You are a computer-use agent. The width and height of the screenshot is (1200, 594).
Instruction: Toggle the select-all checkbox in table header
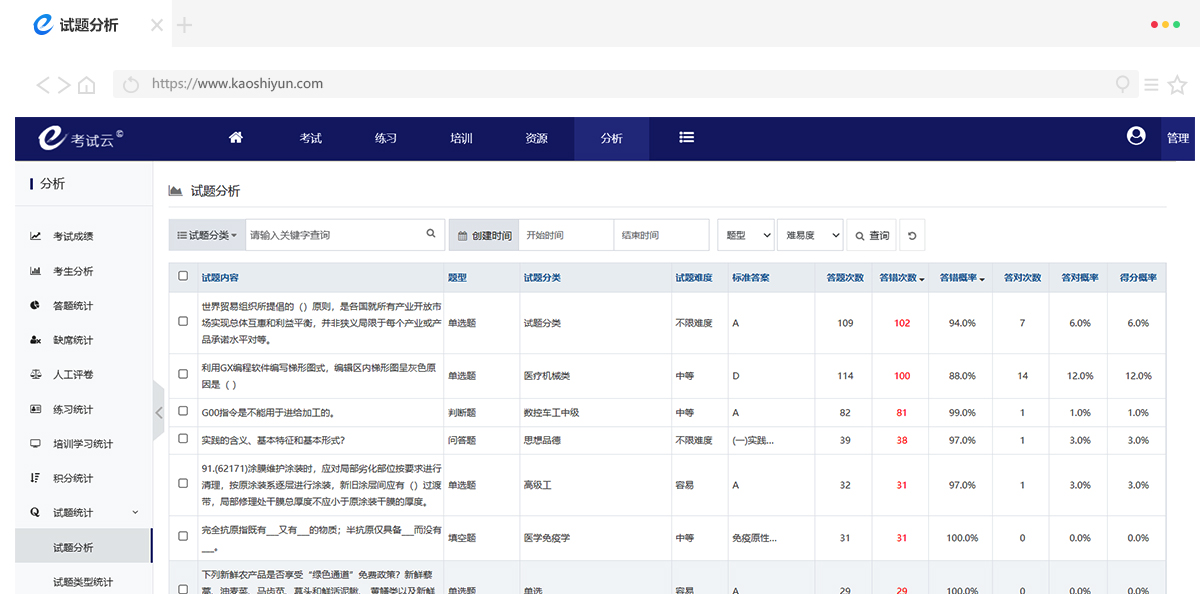(x=183, y=276)
